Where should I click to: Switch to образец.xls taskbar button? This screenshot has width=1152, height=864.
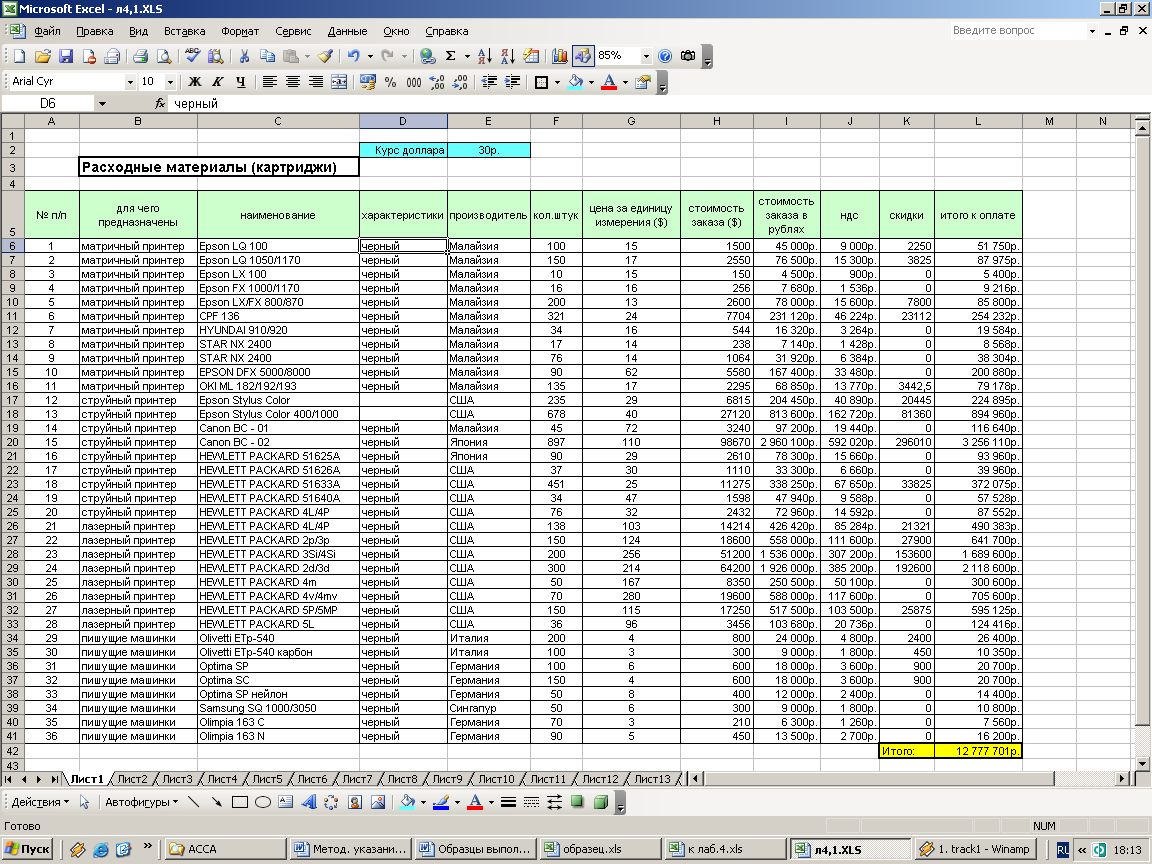pyautogui.click(x=600, y=849)
